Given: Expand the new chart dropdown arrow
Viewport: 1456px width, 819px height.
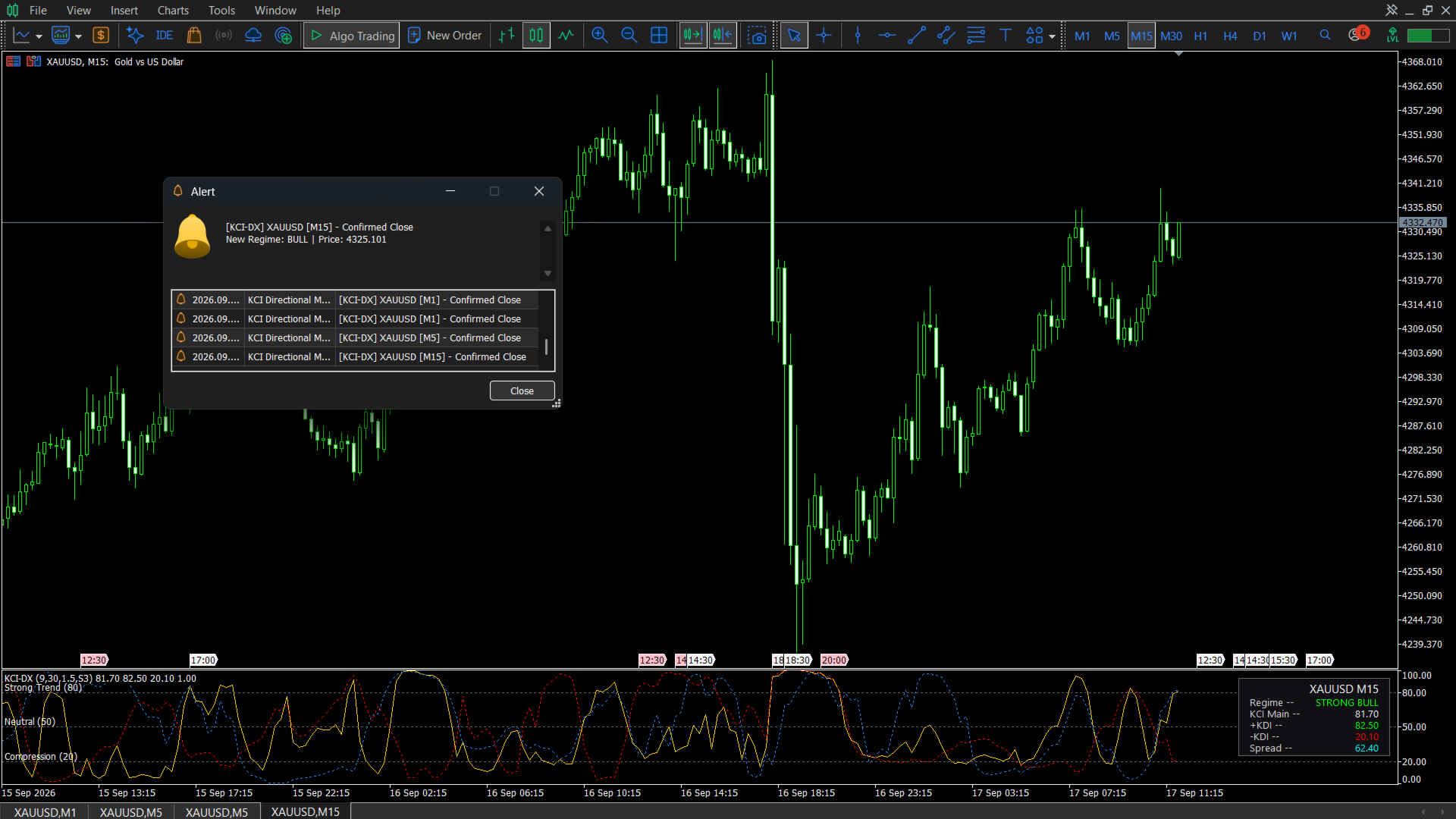Looking at the screenshot, I should [x=39, y=36].
